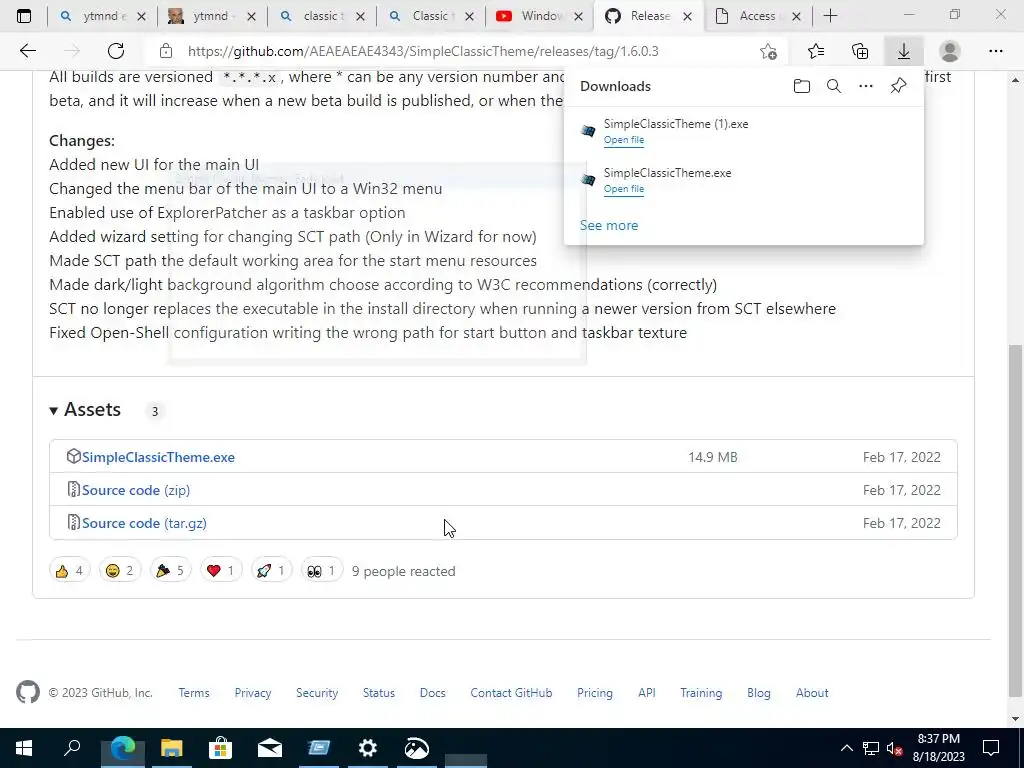Open the browser profile avatar
Image resolution: width=1024 pixels, height=768 pixels.
[950, 51]
